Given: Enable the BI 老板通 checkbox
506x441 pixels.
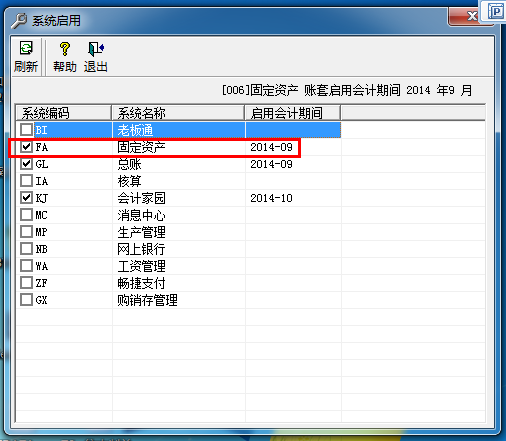Looking at the screenshot, I should (x=26, y=130).
